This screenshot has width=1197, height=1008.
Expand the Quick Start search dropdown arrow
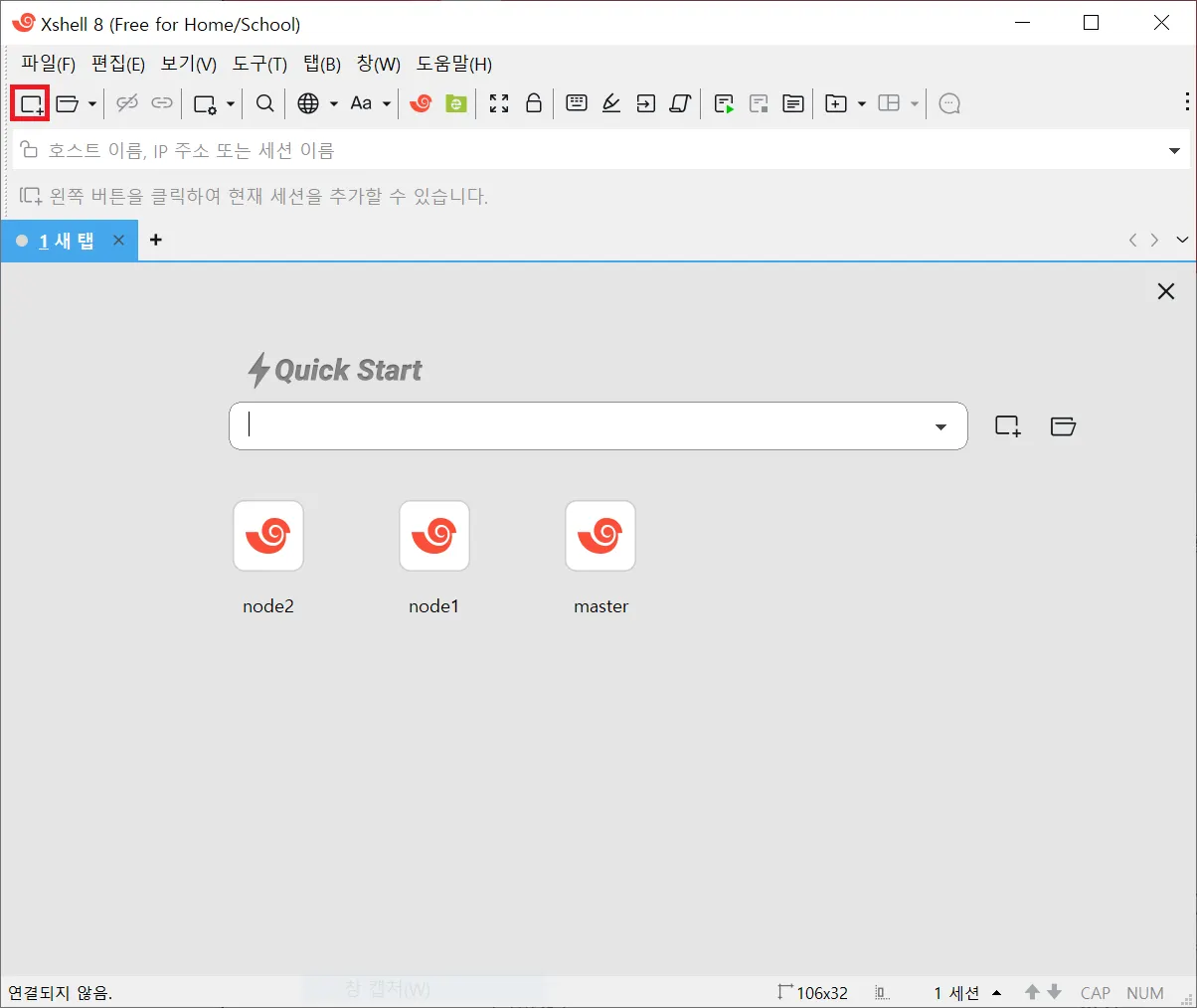pyautogui.click(x=940, y=426)
